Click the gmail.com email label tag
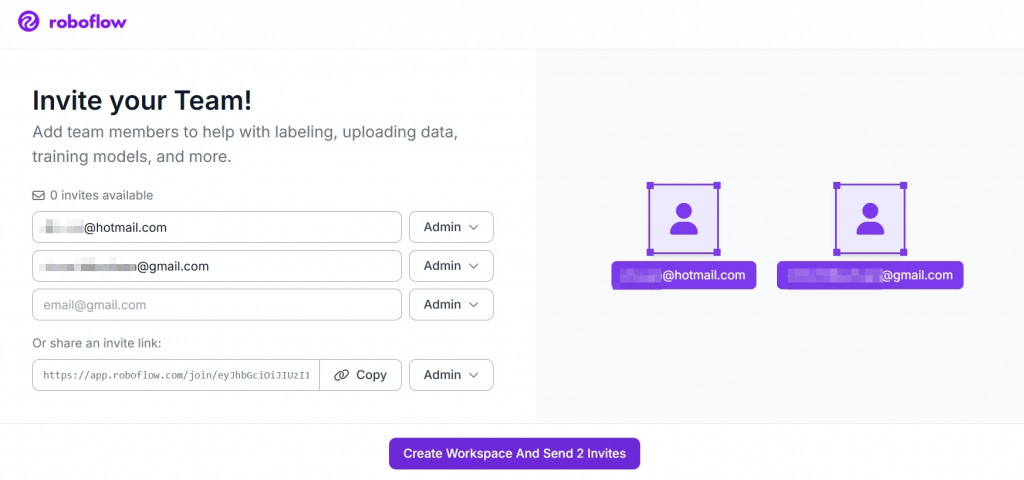The image size is (1024, 480). point(870,276)
